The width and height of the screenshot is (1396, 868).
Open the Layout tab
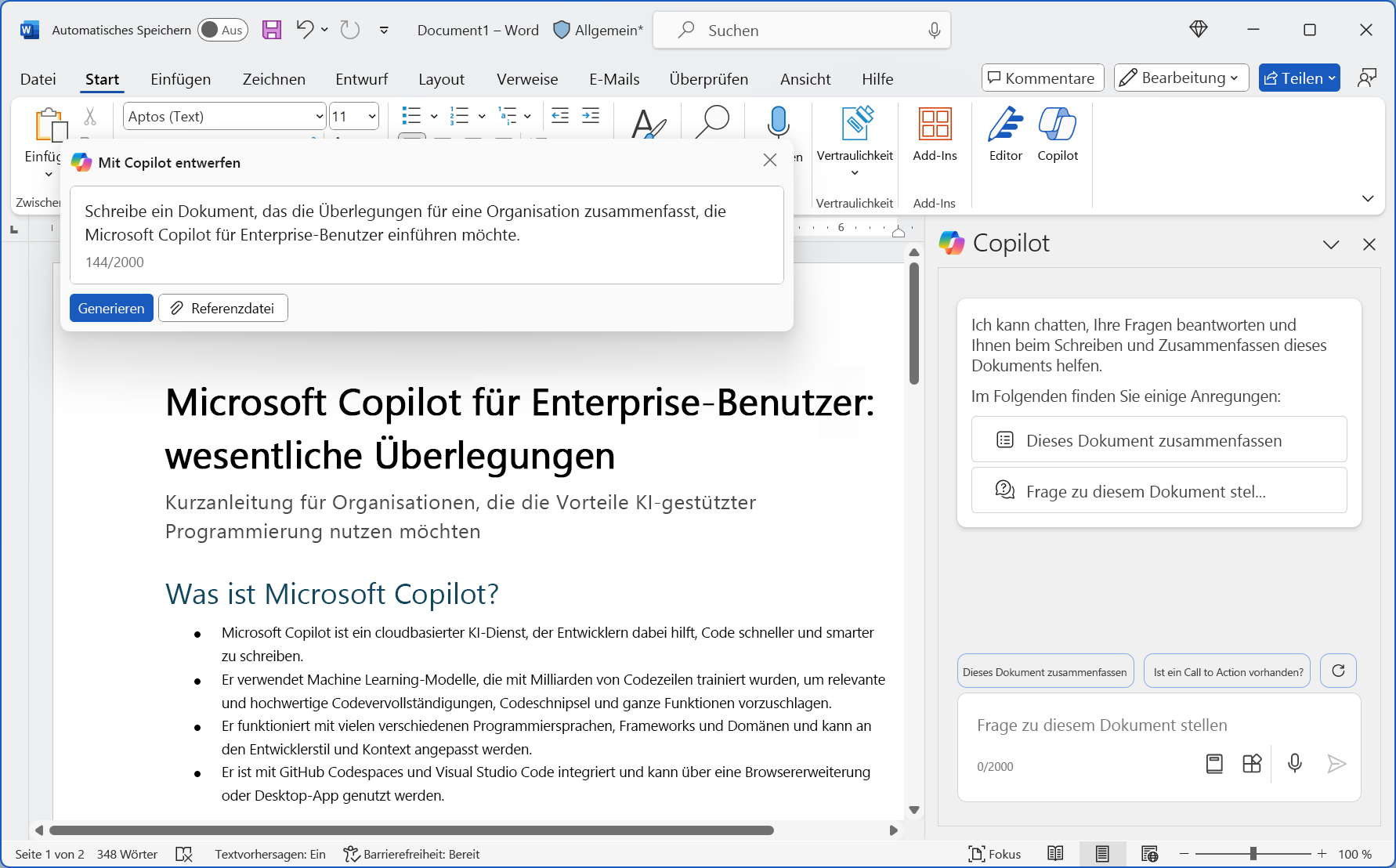[441, 79]
